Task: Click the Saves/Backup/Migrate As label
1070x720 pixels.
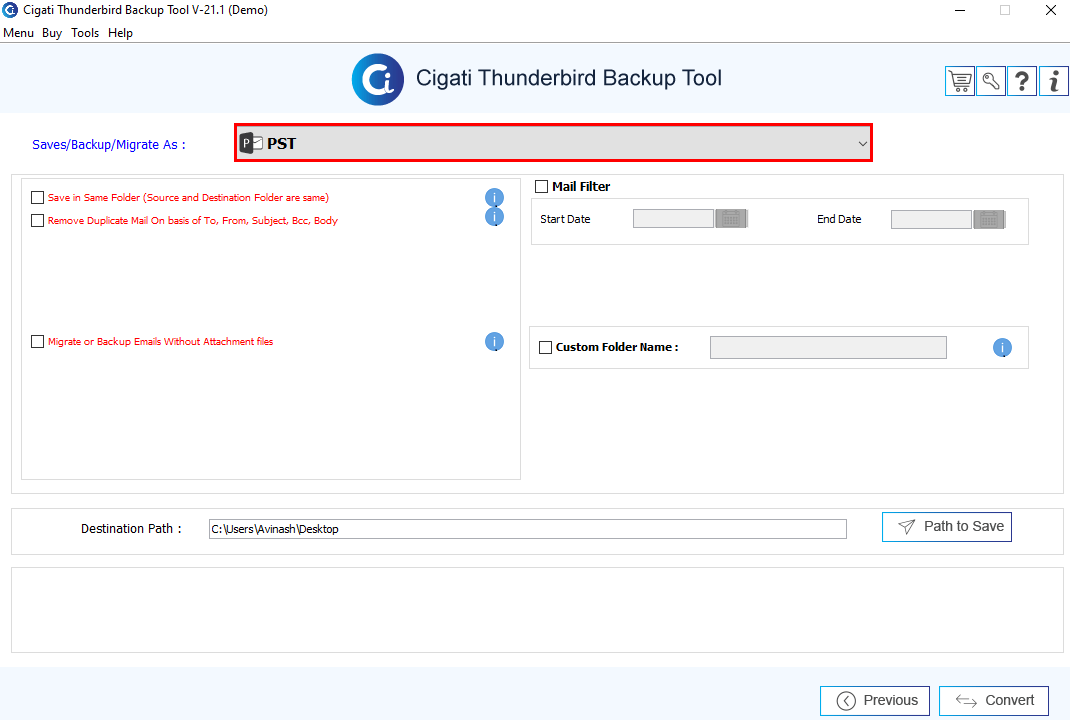Action: point(109,145)
